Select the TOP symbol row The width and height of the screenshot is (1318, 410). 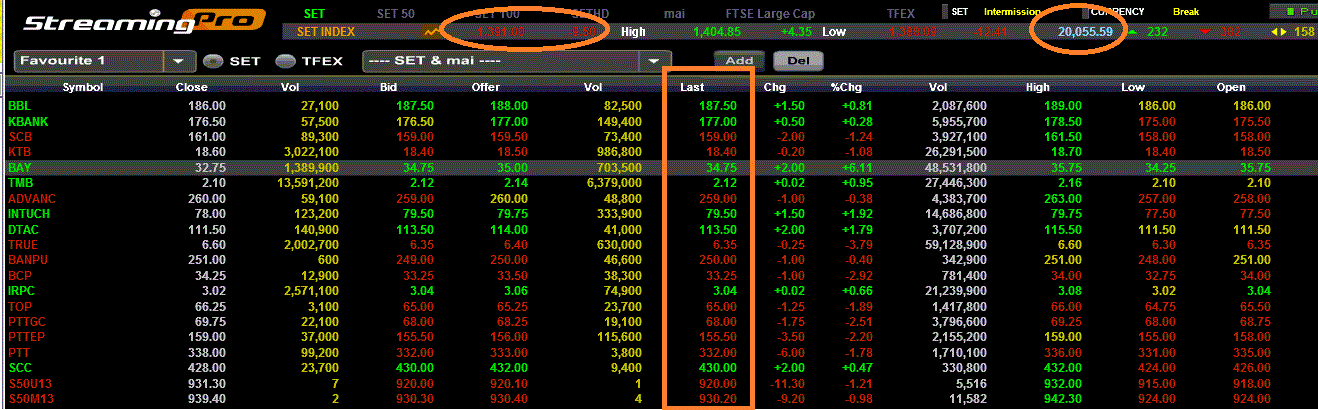pos(659,307)
